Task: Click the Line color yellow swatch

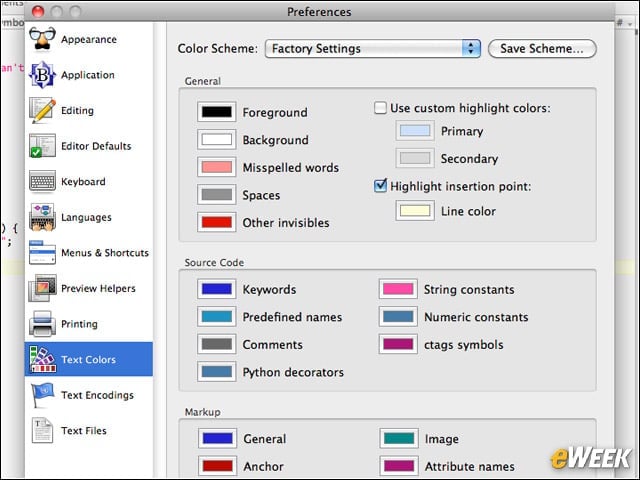Action: click(x=415, y=211)
